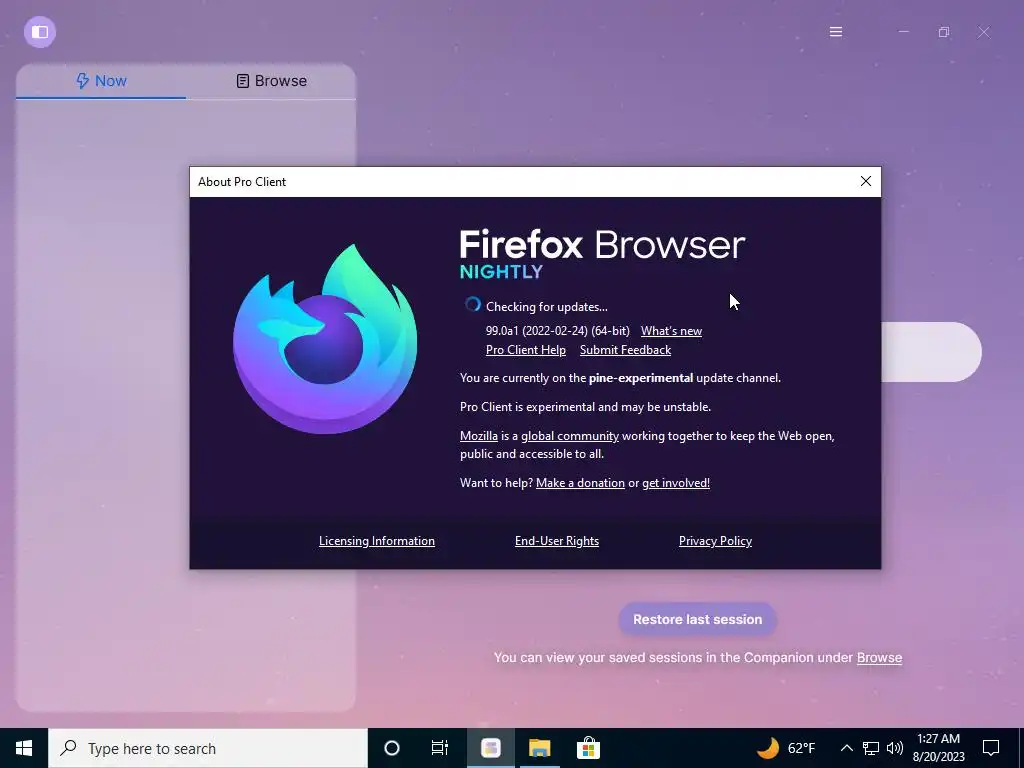Click the Firefox Nightly logo
The image size is (1024, 768).
pos(325,338)
